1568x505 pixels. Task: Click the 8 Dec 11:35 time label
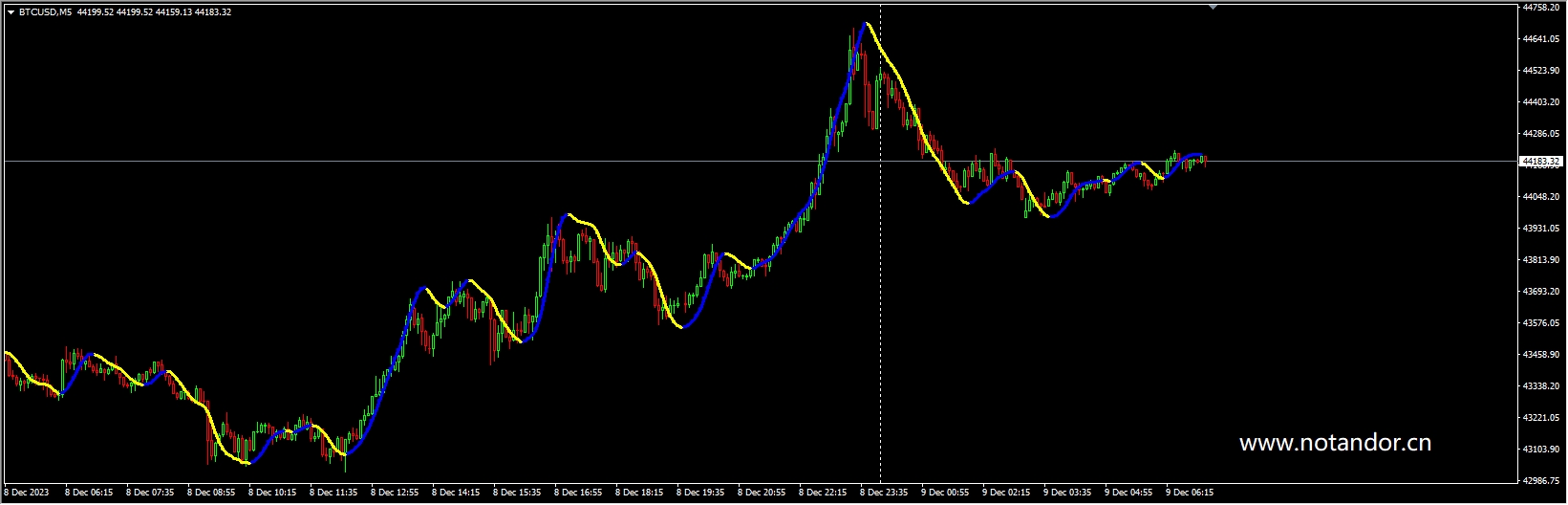pos(333,494)
